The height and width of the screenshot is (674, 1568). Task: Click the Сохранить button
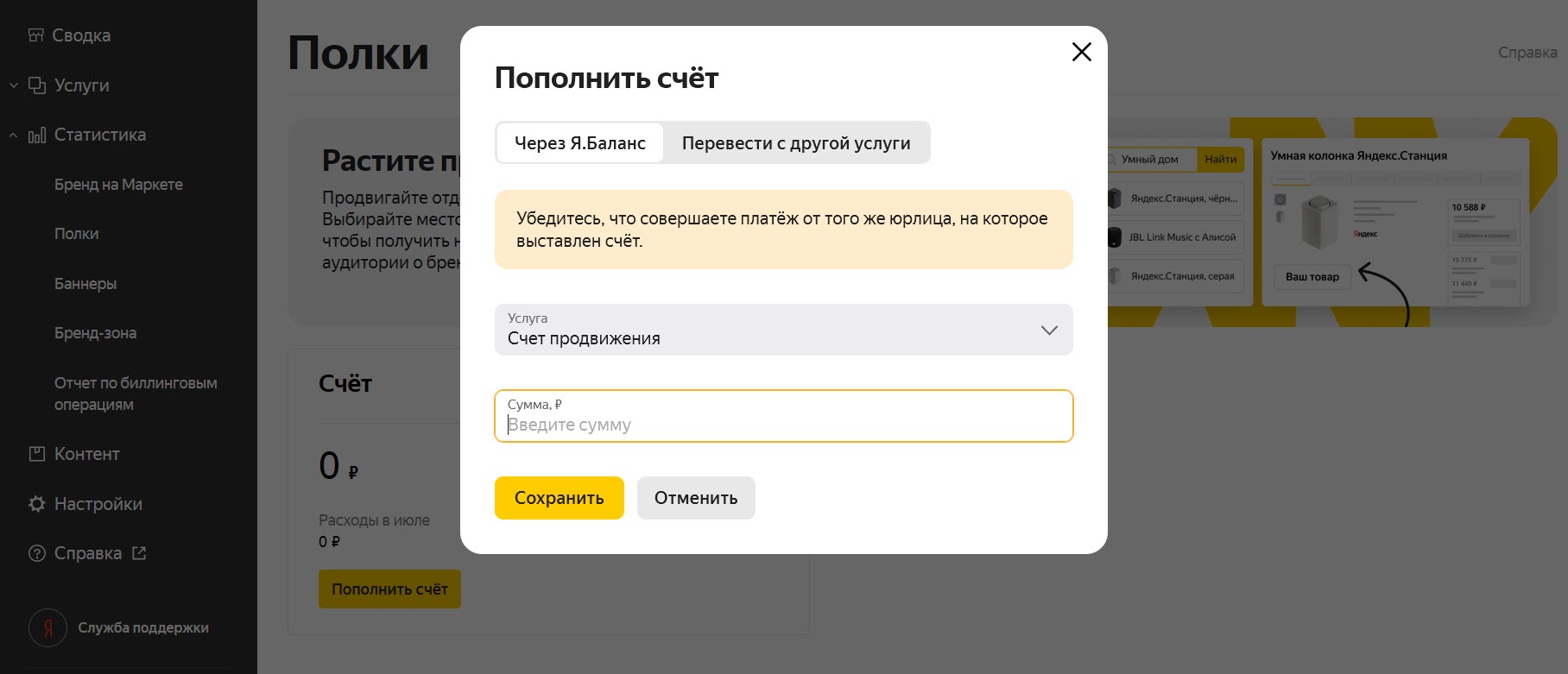click(x=560, y=498)
